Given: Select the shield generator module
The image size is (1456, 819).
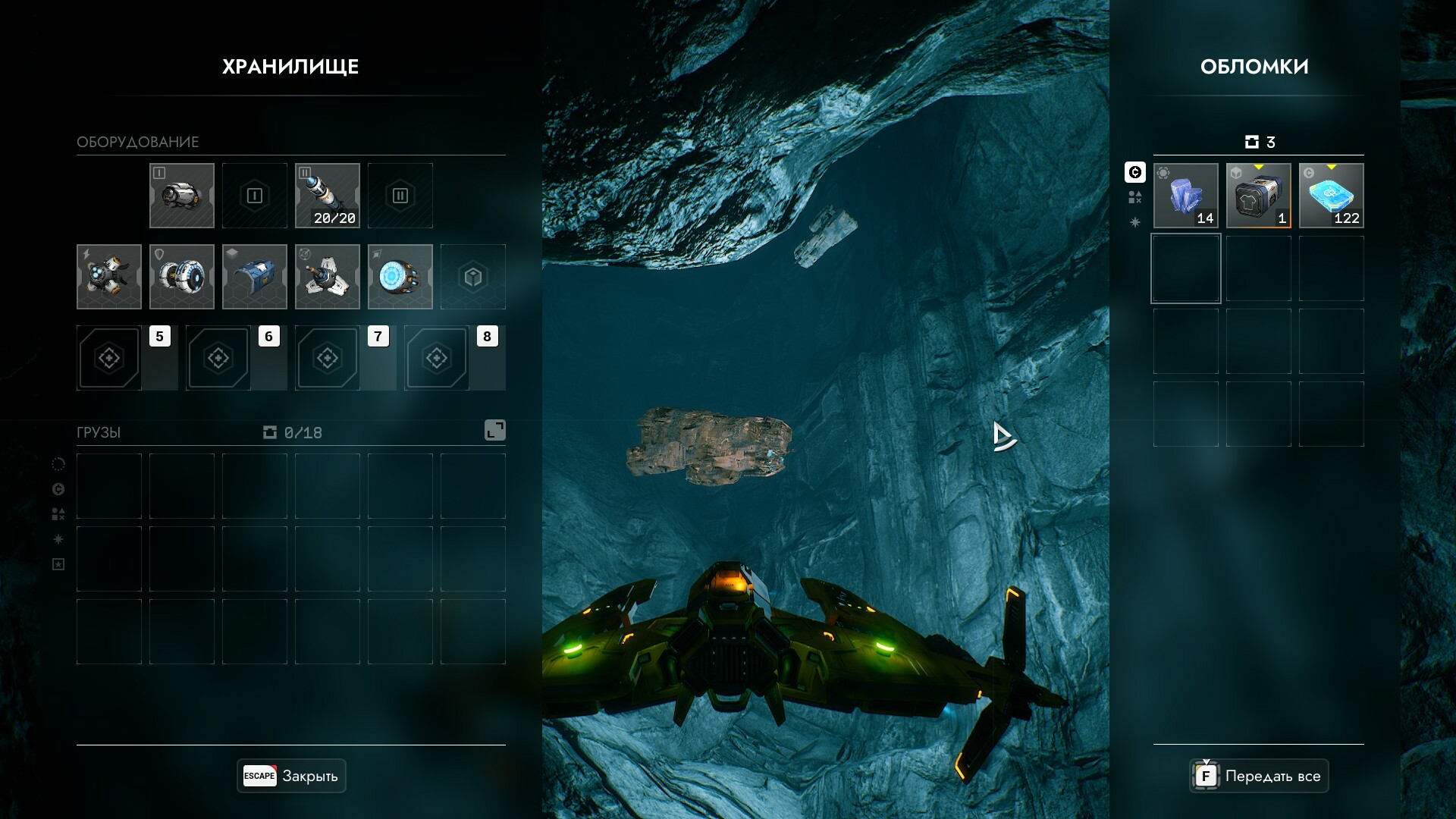Looking at the screenshot, I should pos(182,277).
